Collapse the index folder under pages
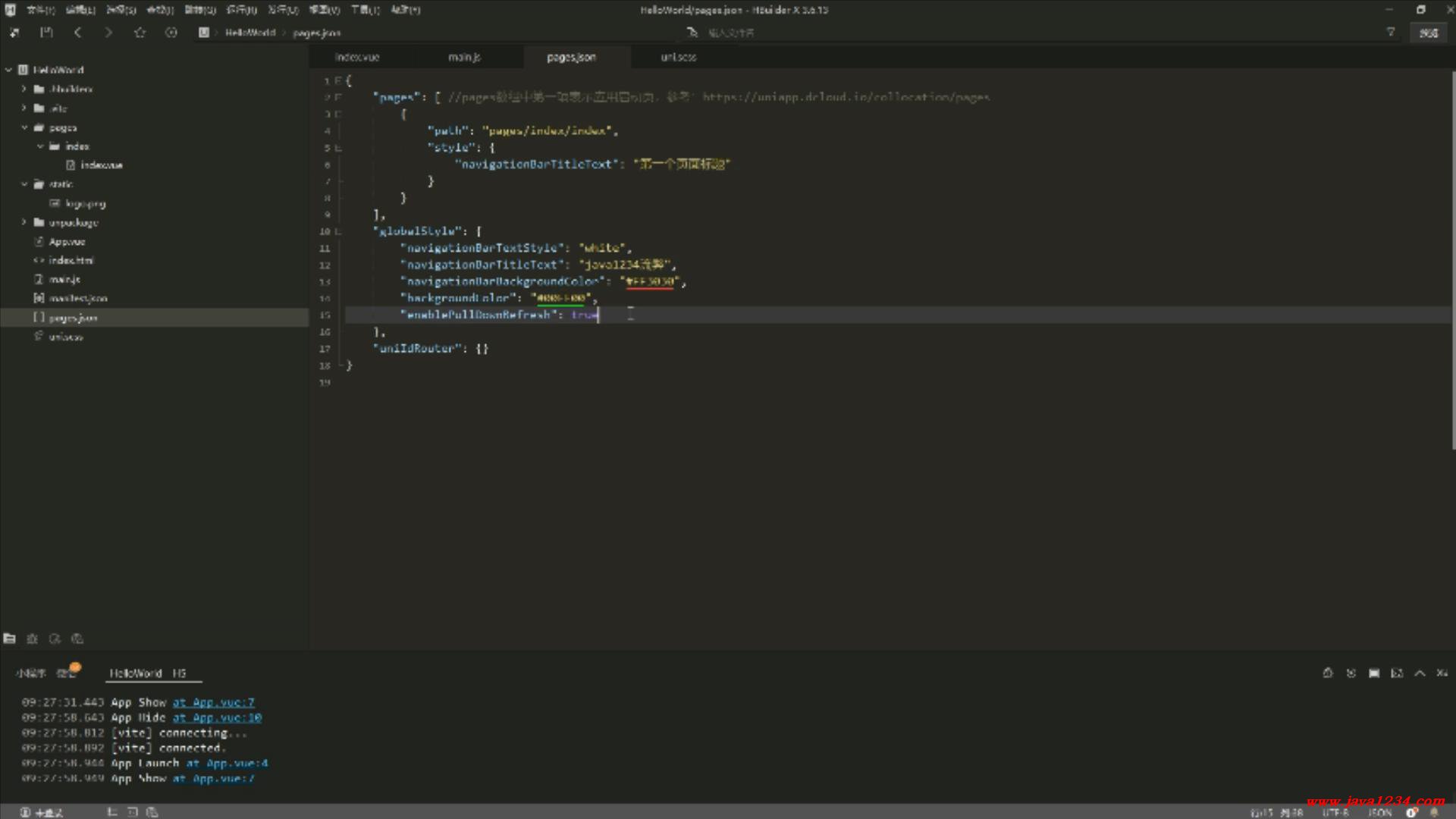1456x819 pixels. (x=40, y=146)
